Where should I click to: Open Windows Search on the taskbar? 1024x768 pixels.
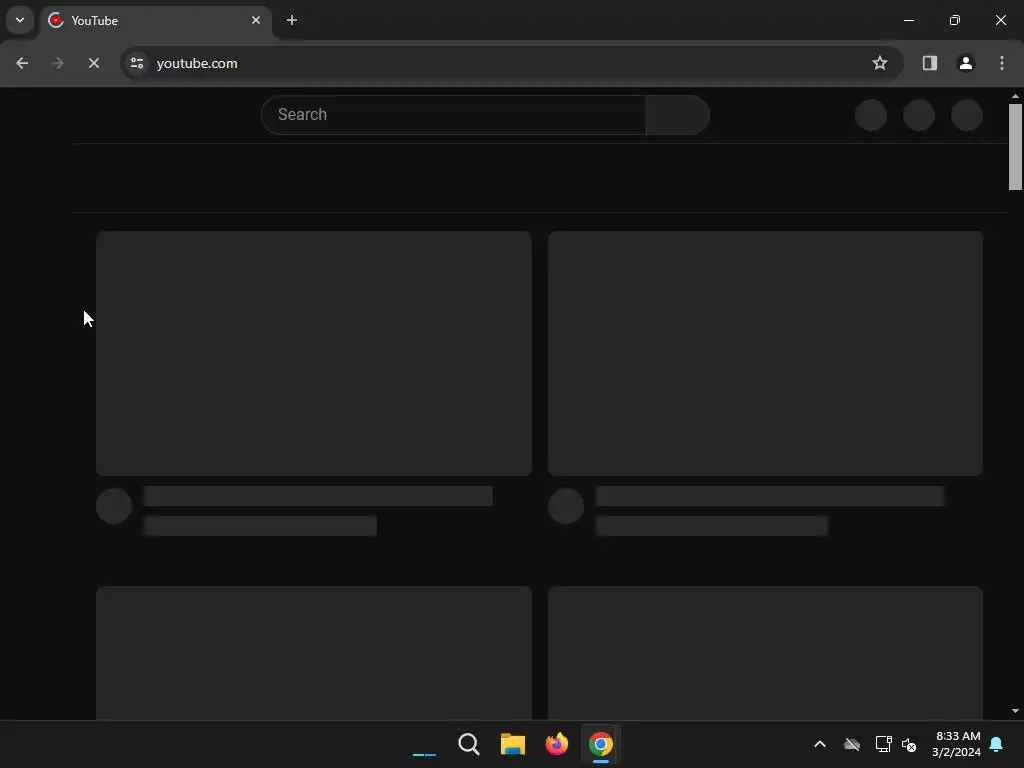click(x=469, y=744)
